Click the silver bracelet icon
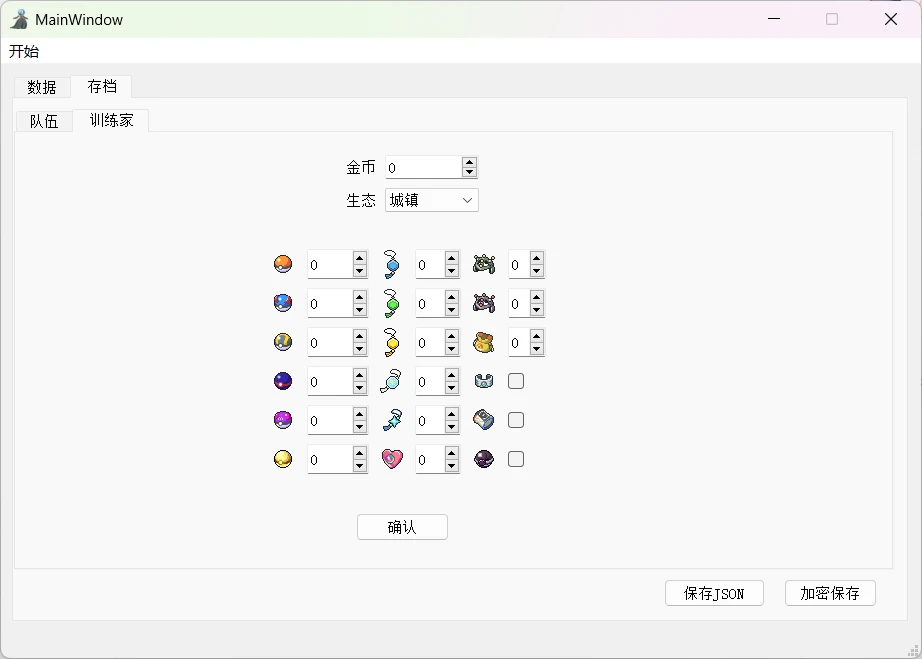Screen dimensions: 922x659 [484, 381]
